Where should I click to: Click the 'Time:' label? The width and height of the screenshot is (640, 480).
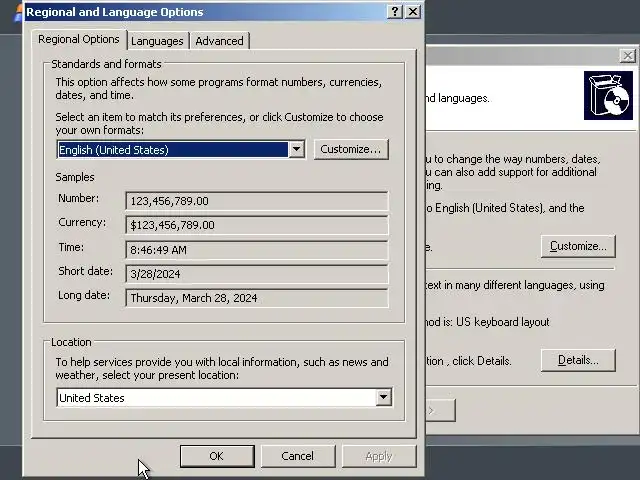[71, 247]
